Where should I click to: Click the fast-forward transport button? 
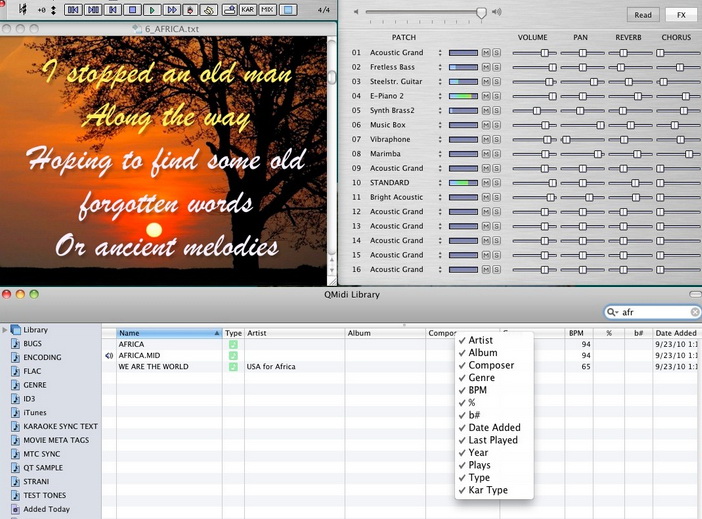coord(171,9)
